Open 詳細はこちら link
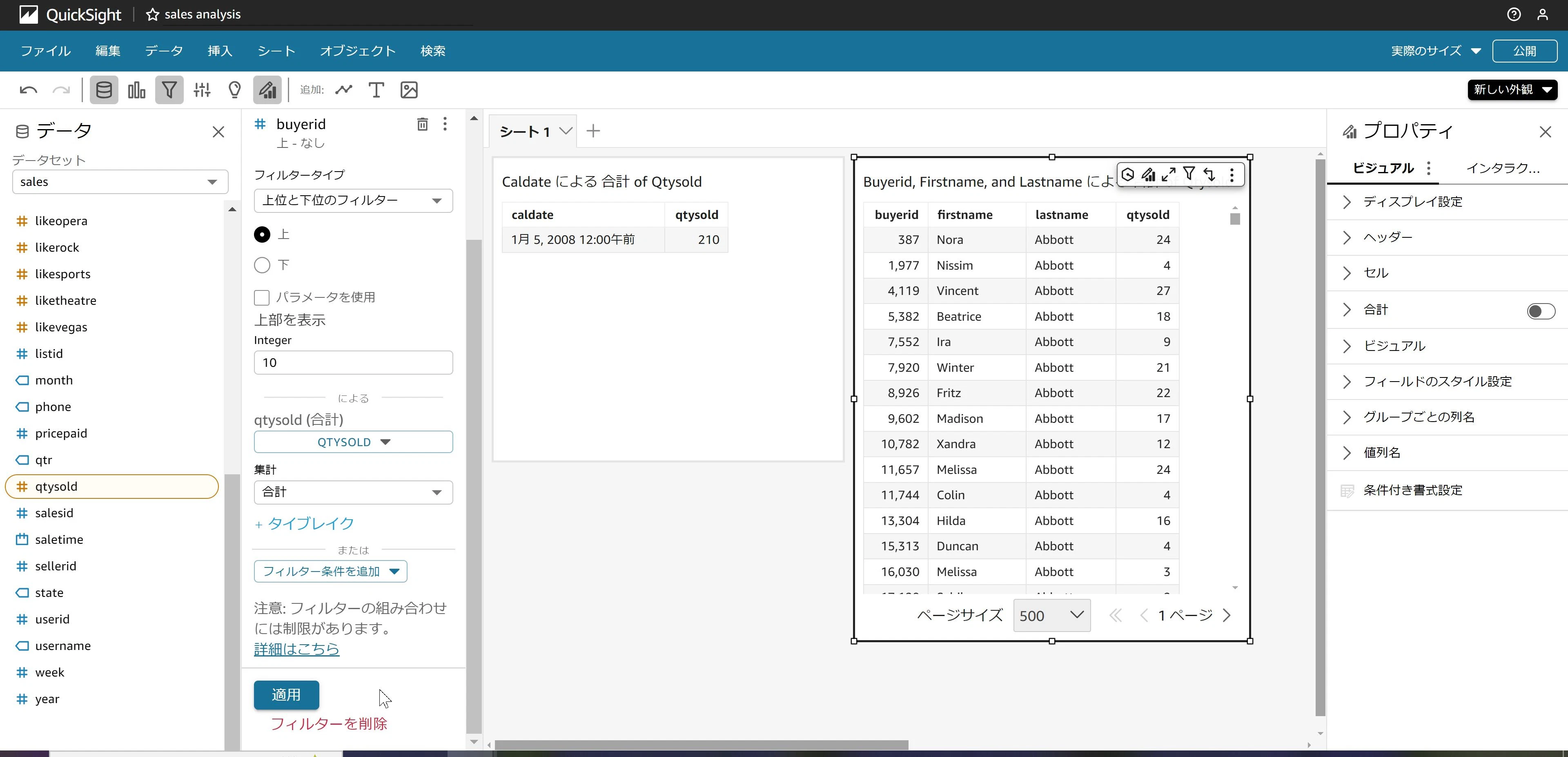The height and width of the screenshot is (757, 1568). (296, 649)
